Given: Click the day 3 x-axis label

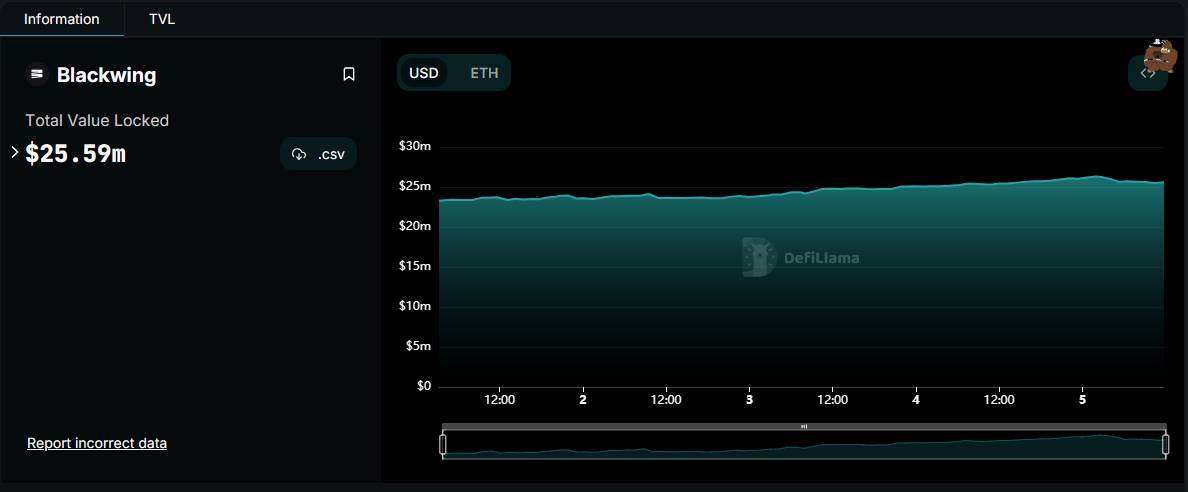Looking at the screenshot, I should [749, 400].
